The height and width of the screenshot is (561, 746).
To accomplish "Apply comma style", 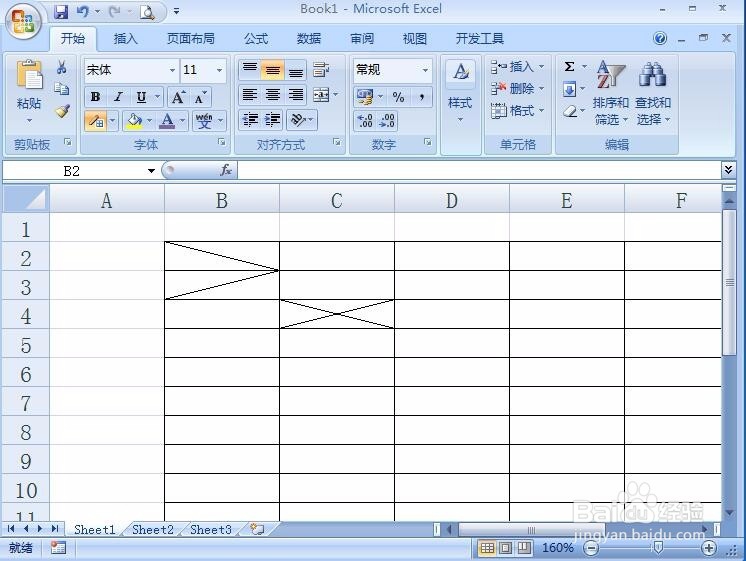I will pos(422,97).
